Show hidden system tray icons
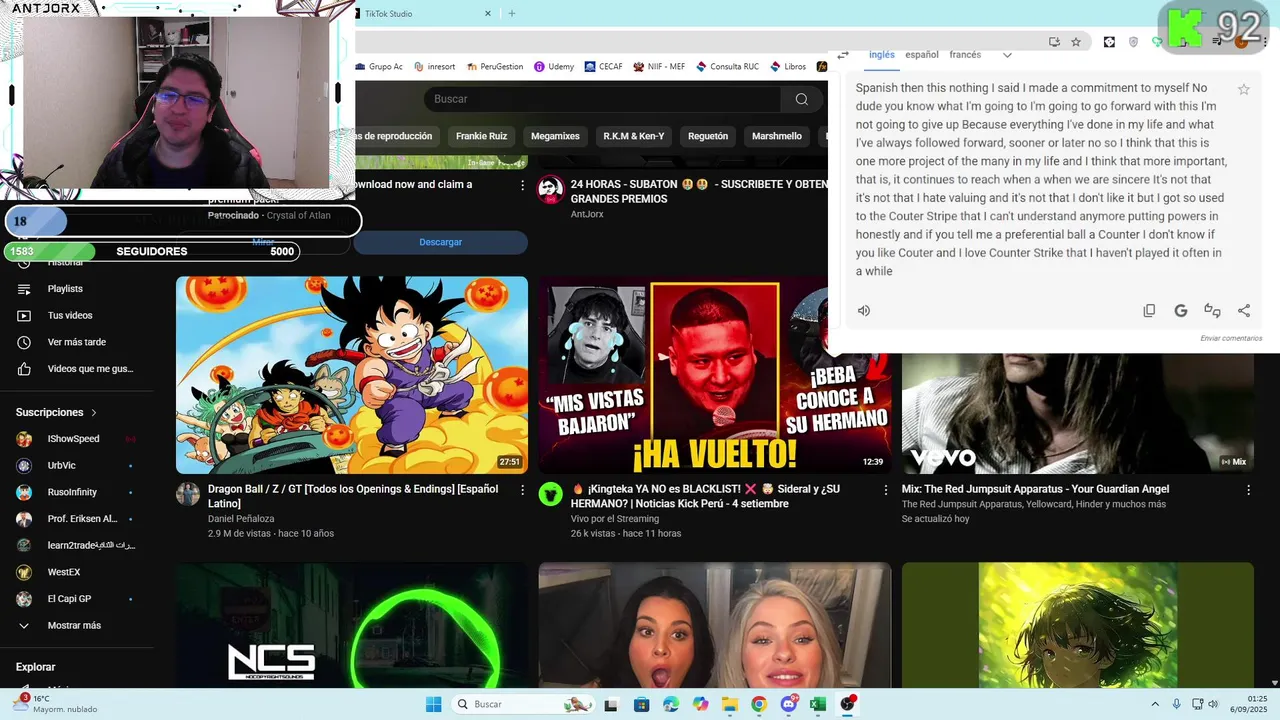This screenshot has width=1280, height=720. tap(1155, 704)
